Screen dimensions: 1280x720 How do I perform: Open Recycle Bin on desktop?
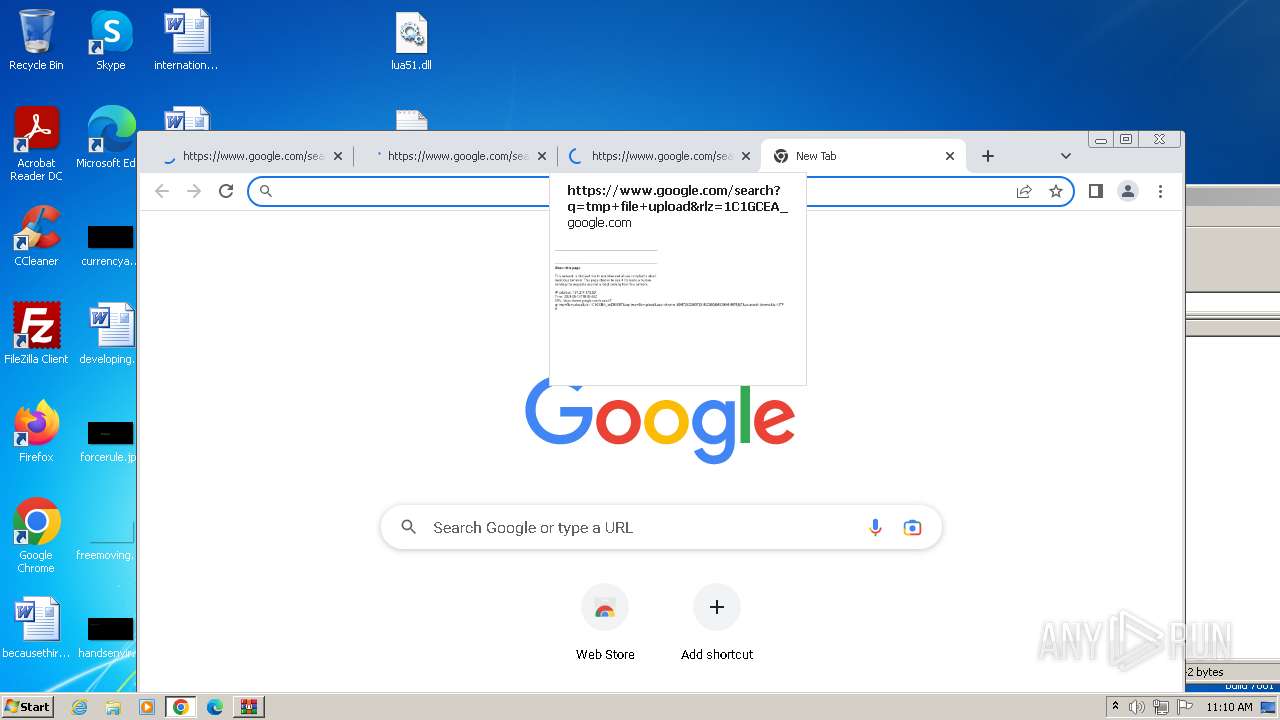point(36,40)
